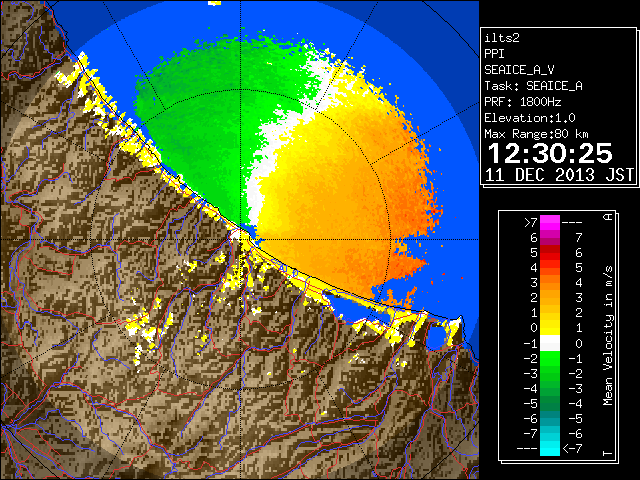Click the 'Max Range:80 km' text

[536, 134]
